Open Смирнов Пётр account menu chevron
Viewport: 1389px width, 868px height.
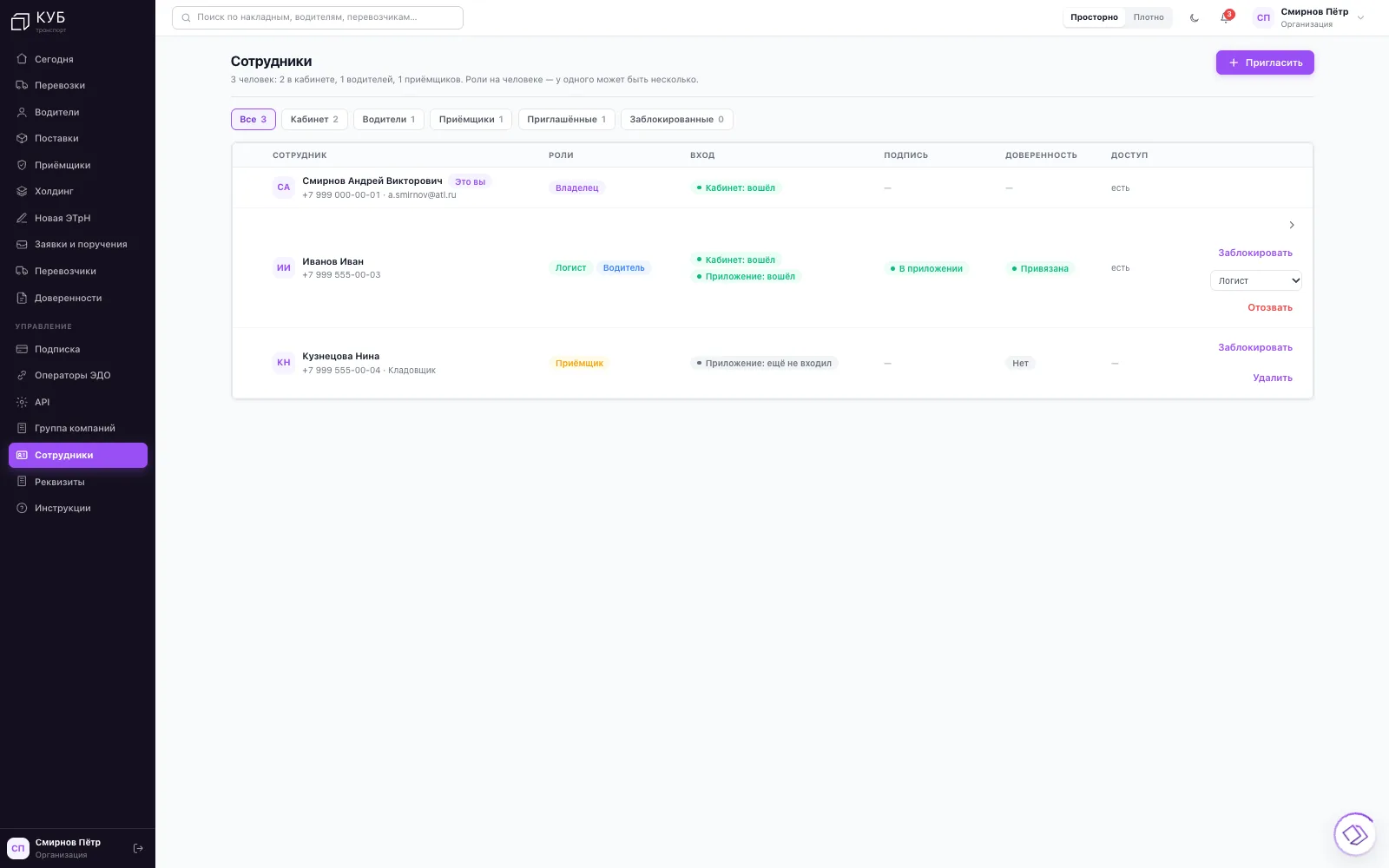1360,17
